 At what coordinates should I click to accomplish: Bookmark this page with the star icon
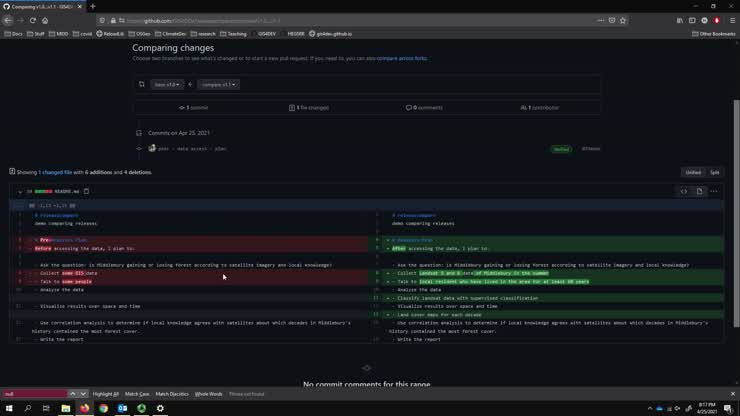pyautogui.click(x=623, y=20)
